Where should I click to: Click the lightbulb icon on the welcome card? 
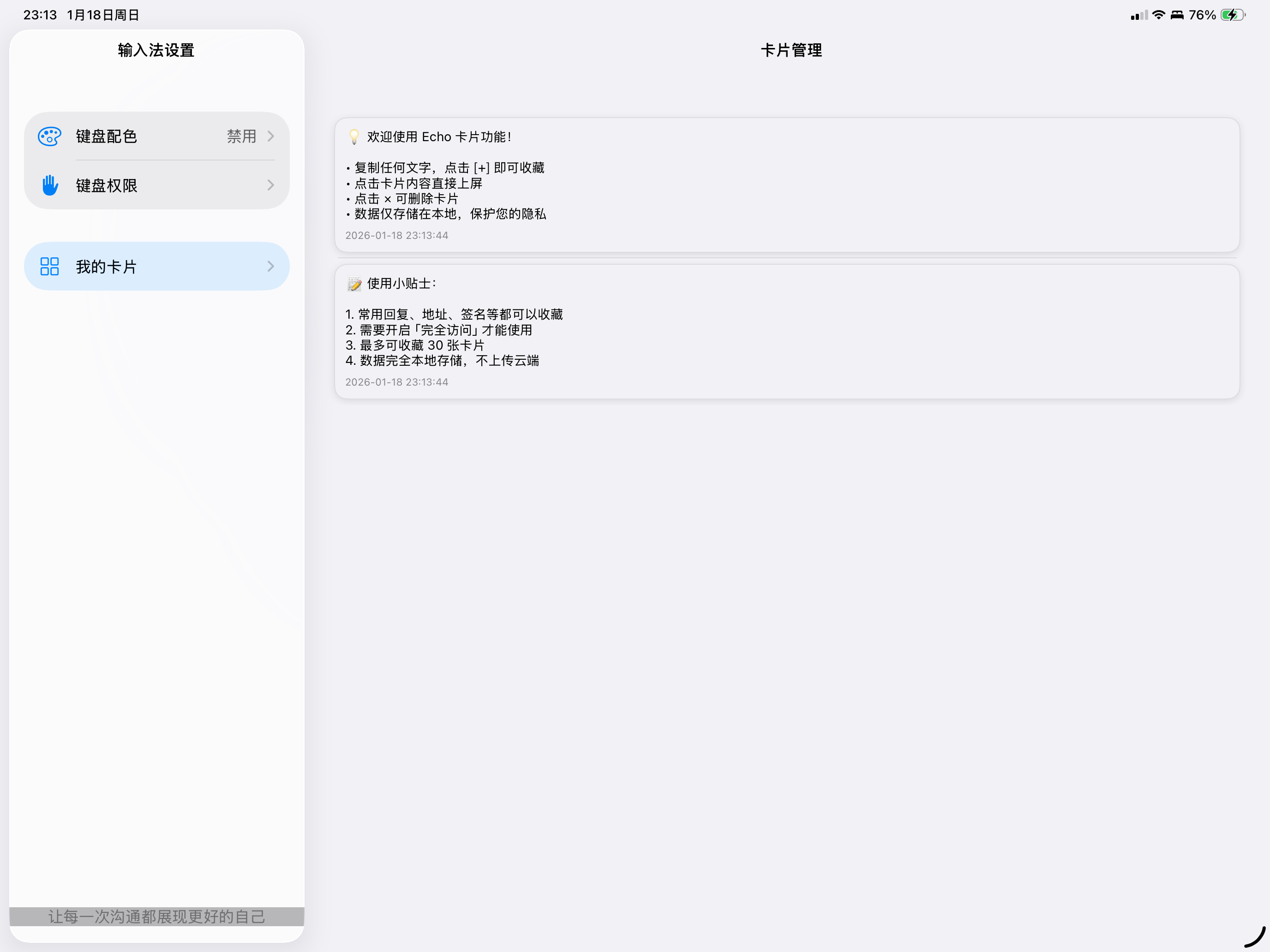354,137
